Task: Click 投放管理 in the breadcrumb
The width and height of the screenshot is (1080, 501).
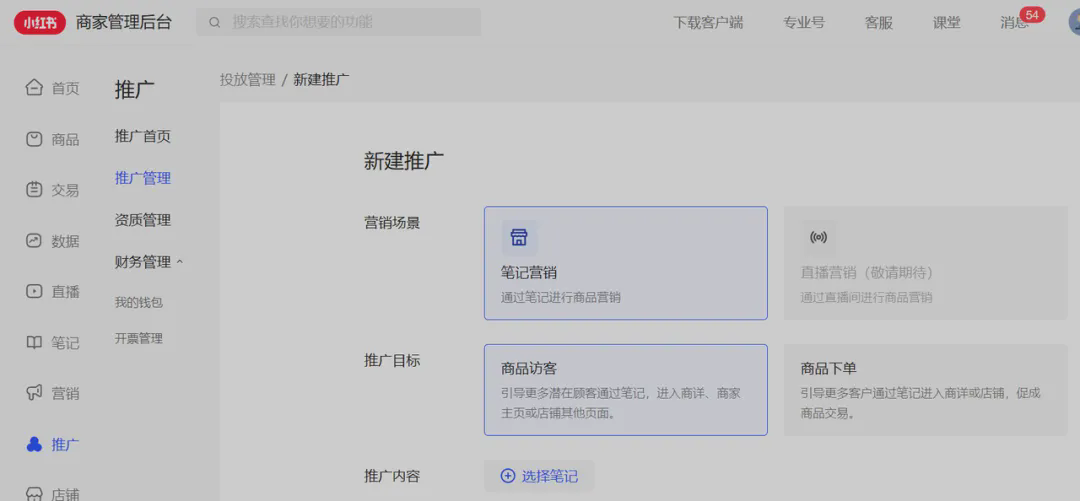Action: (x=247, y=79)
